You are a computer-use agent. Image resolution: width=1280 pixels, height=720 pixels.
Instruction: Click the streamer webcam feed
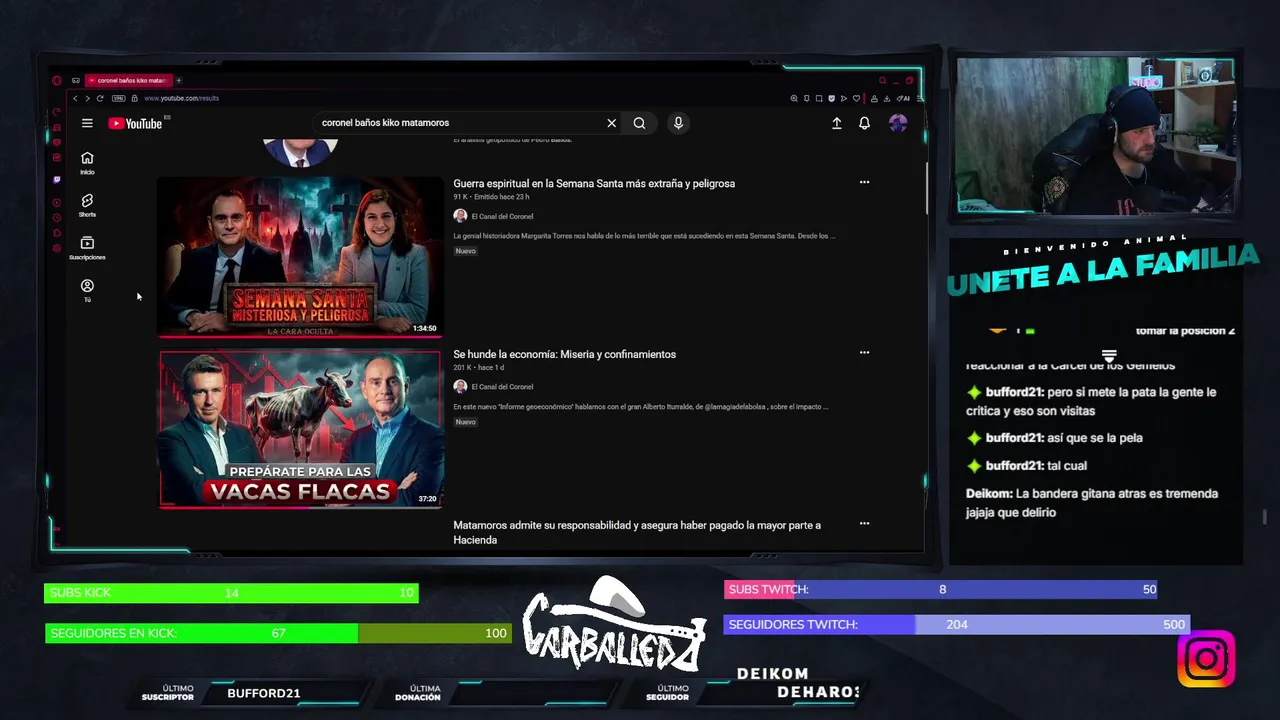pyautogui.click(x=1096, y=135)
